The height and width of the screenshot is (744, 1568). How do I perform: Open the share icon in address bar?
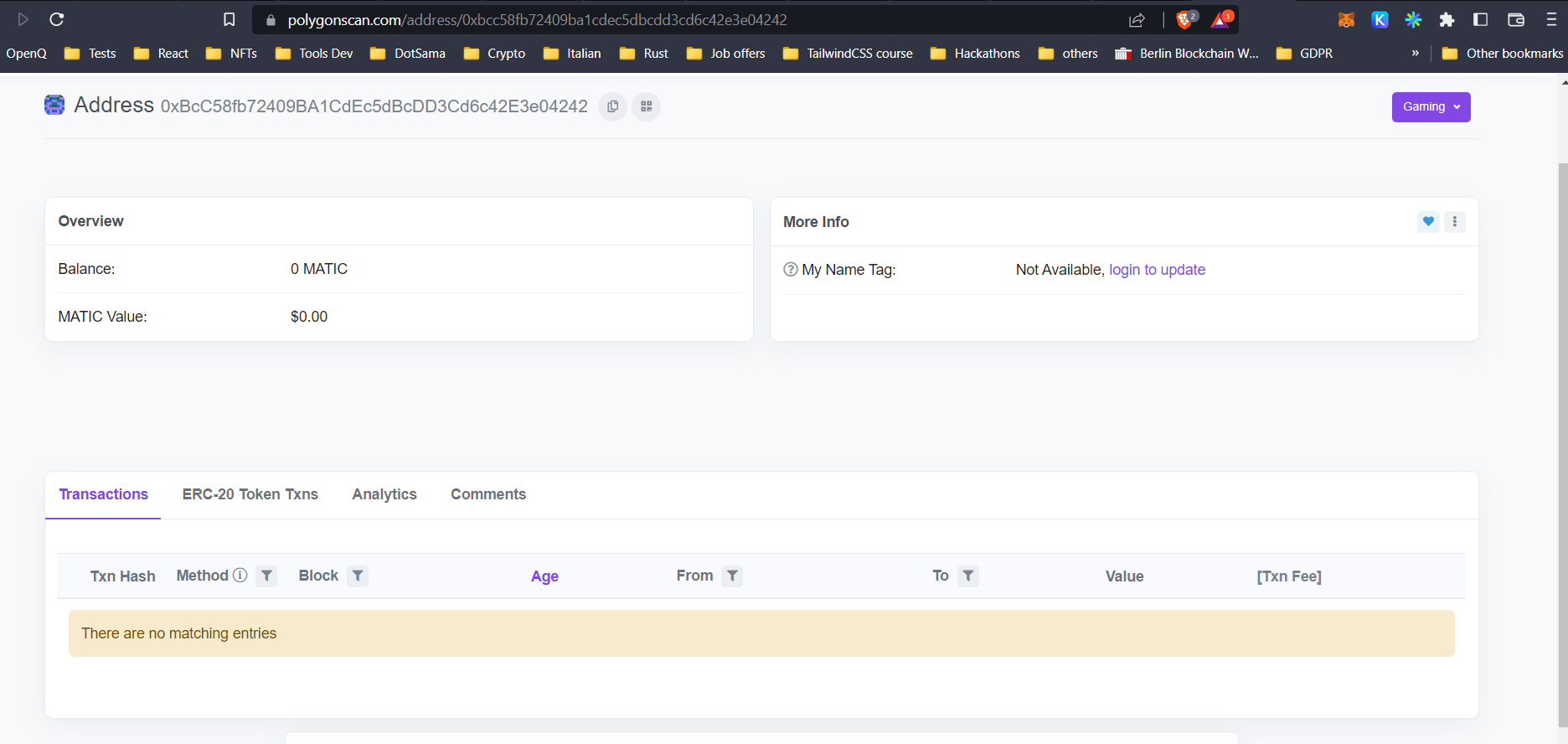point(1137,19)
